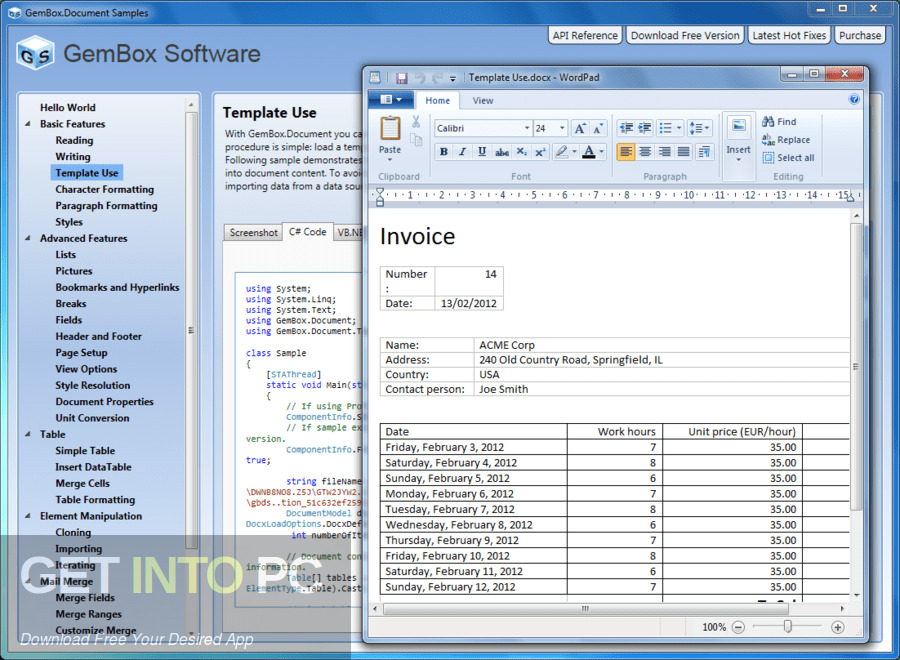Switch to the WordPad View tab
This screenshot has height=660, width=900.
pos(483,100)
